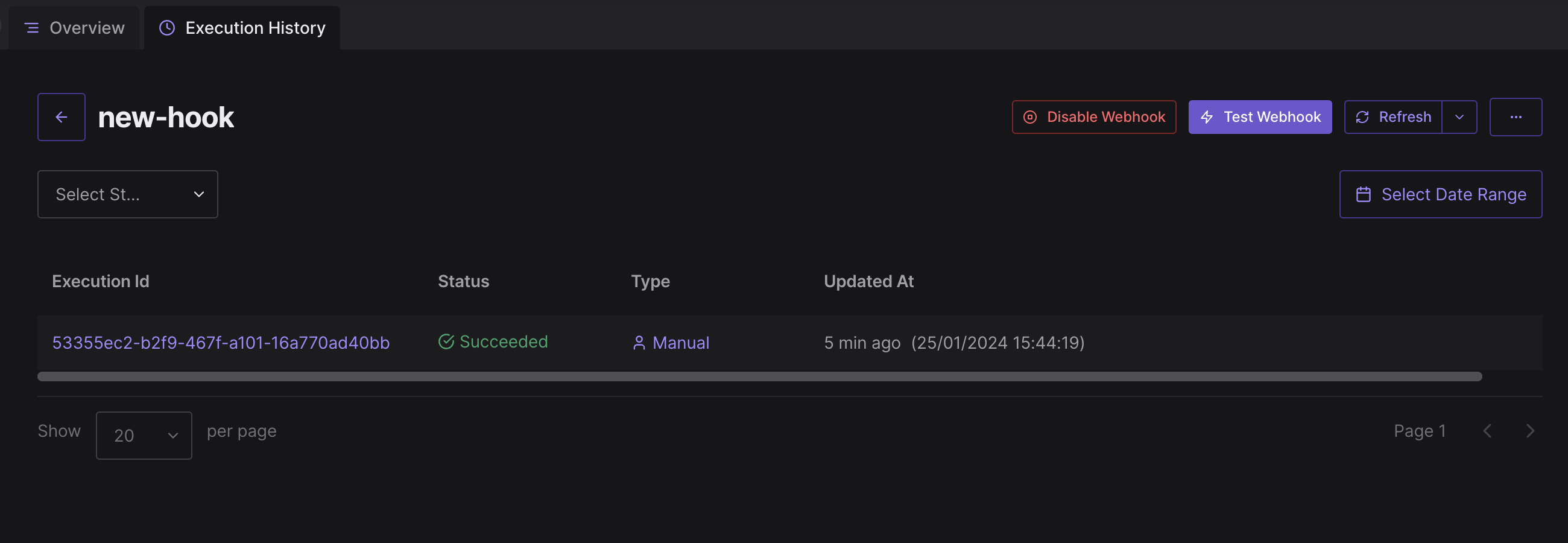Click the back arrow beside new-hook

coord(62,117)
